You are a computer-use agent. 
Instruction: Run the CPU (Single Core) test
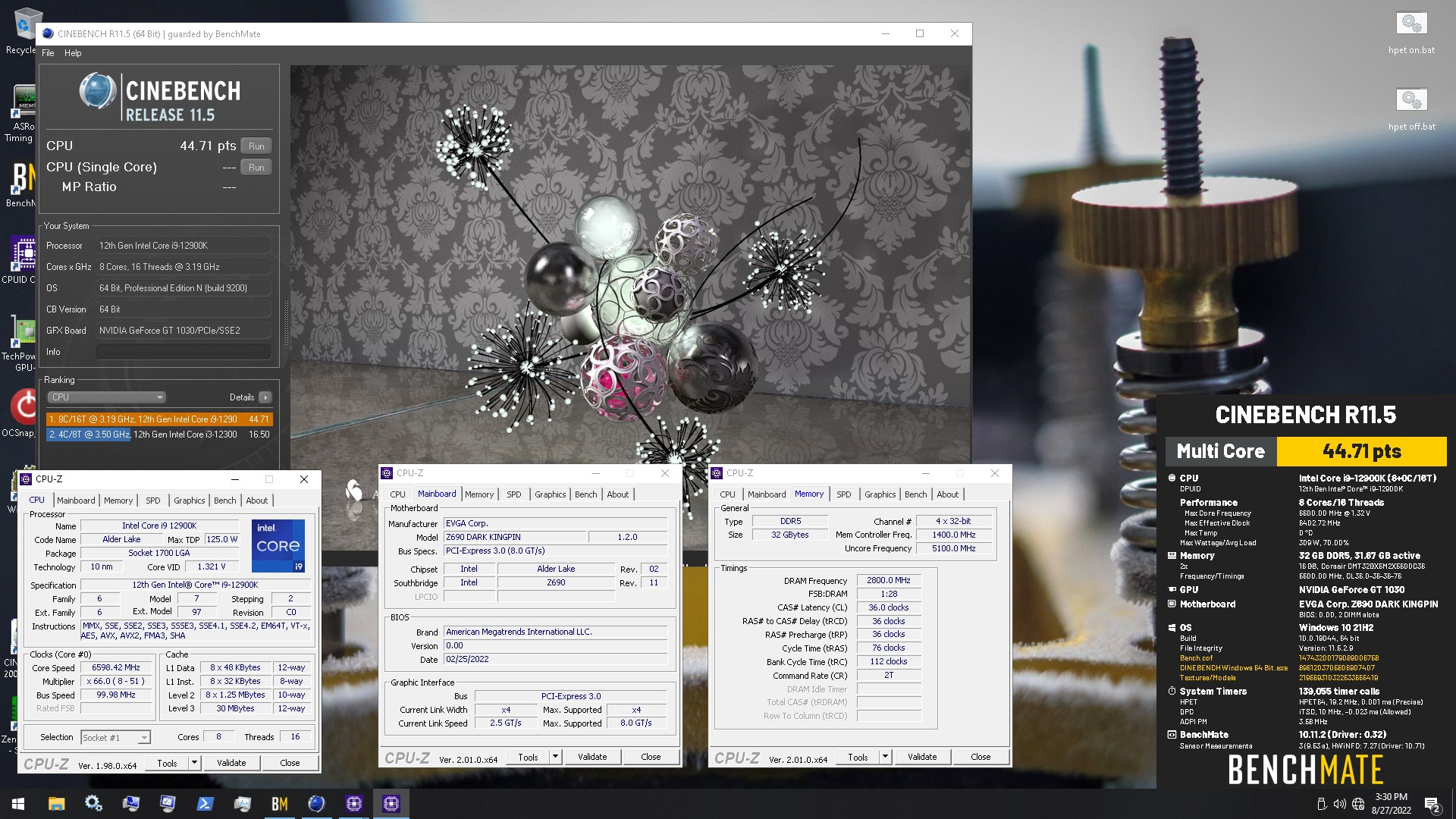pyautogui.click(x=256, y=168)
